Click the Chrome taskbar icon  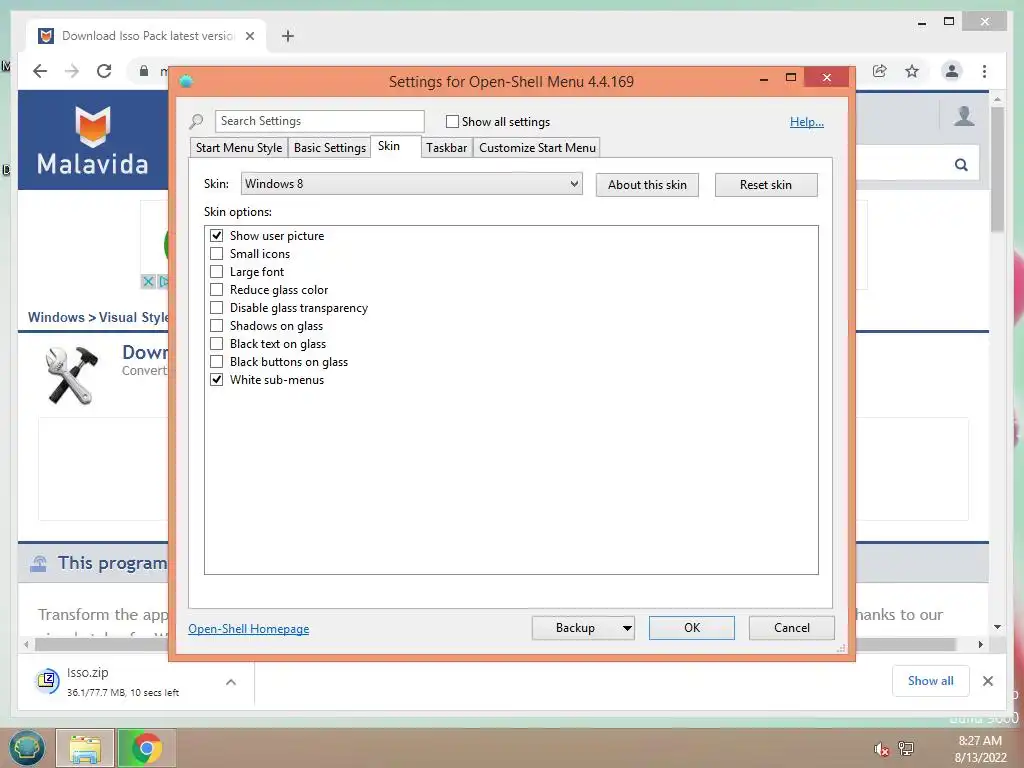coord(146,748)
